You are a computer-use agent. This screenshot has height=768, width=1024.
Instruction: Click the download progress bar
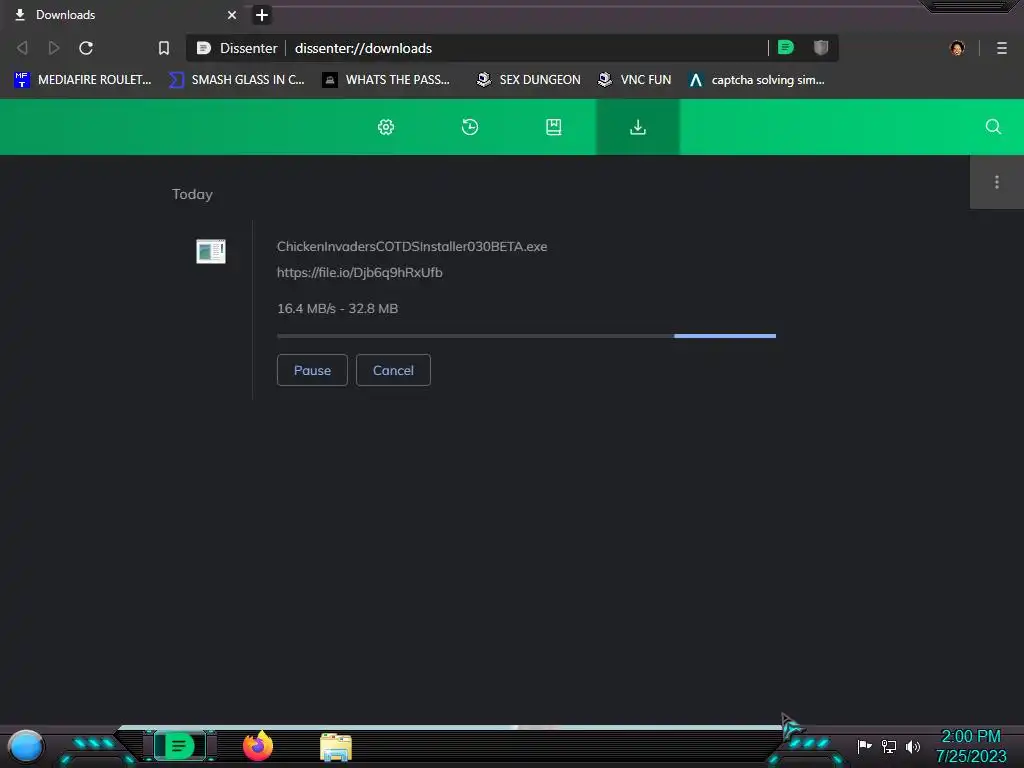[x=526, y=336]
